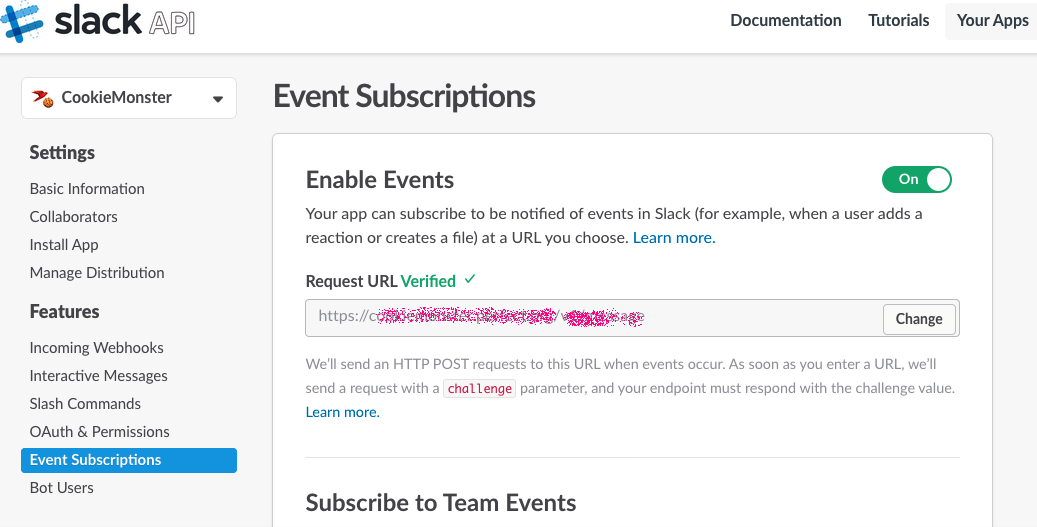Go to Your Apps
1037x527 pixels.
click(x=992, y=20)
